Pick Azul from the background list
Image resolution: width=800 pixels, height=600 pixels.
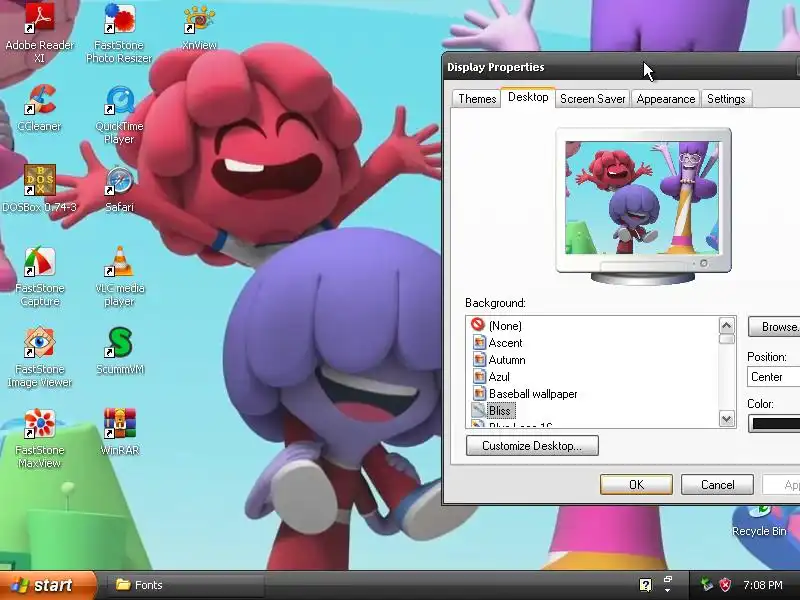tap(498, 377)
